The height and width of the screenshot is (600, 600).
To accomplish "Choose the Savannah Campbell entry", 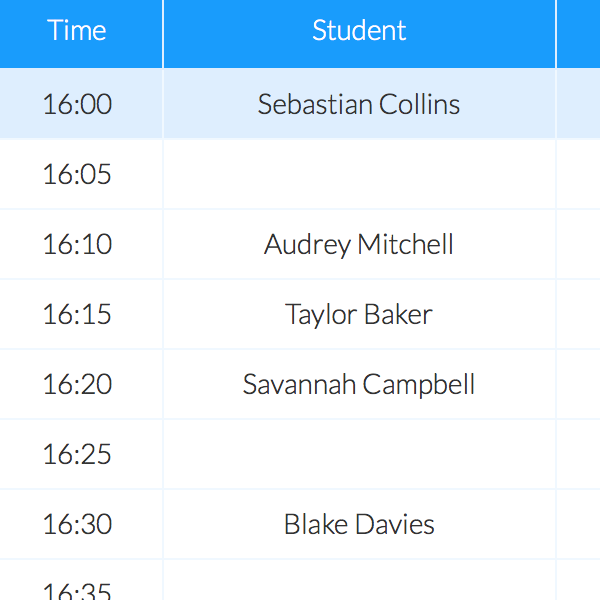I will pos(359,384).
